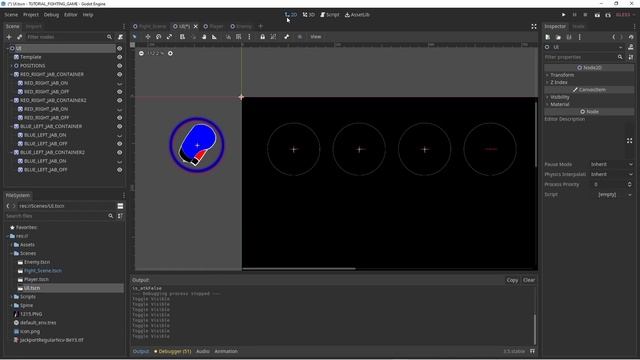
Task: Activate the Rotate Mode tool
Action: pyautogui.click(x=158, y=37)
